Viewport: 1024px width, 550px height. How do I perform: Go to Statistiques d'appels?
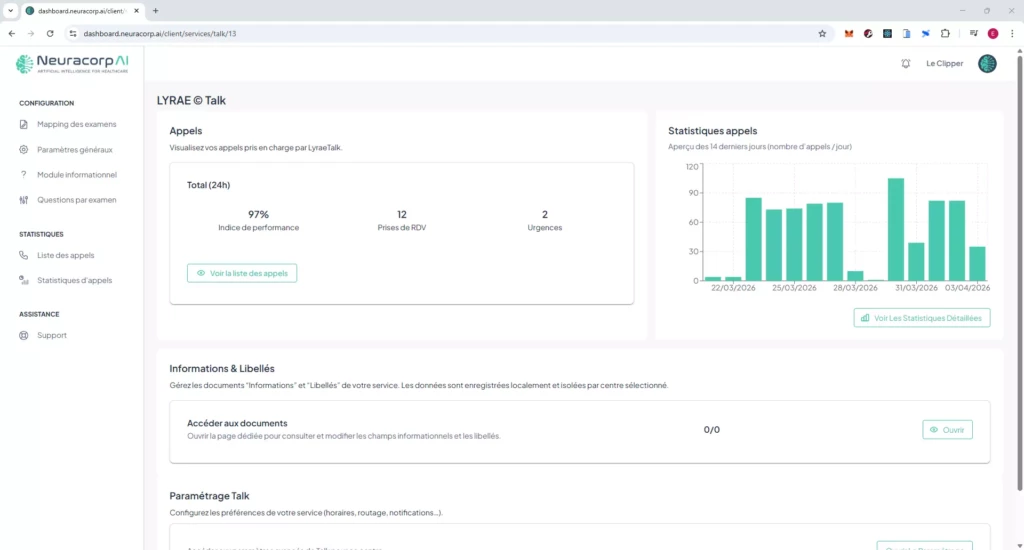tap(74, 280)
